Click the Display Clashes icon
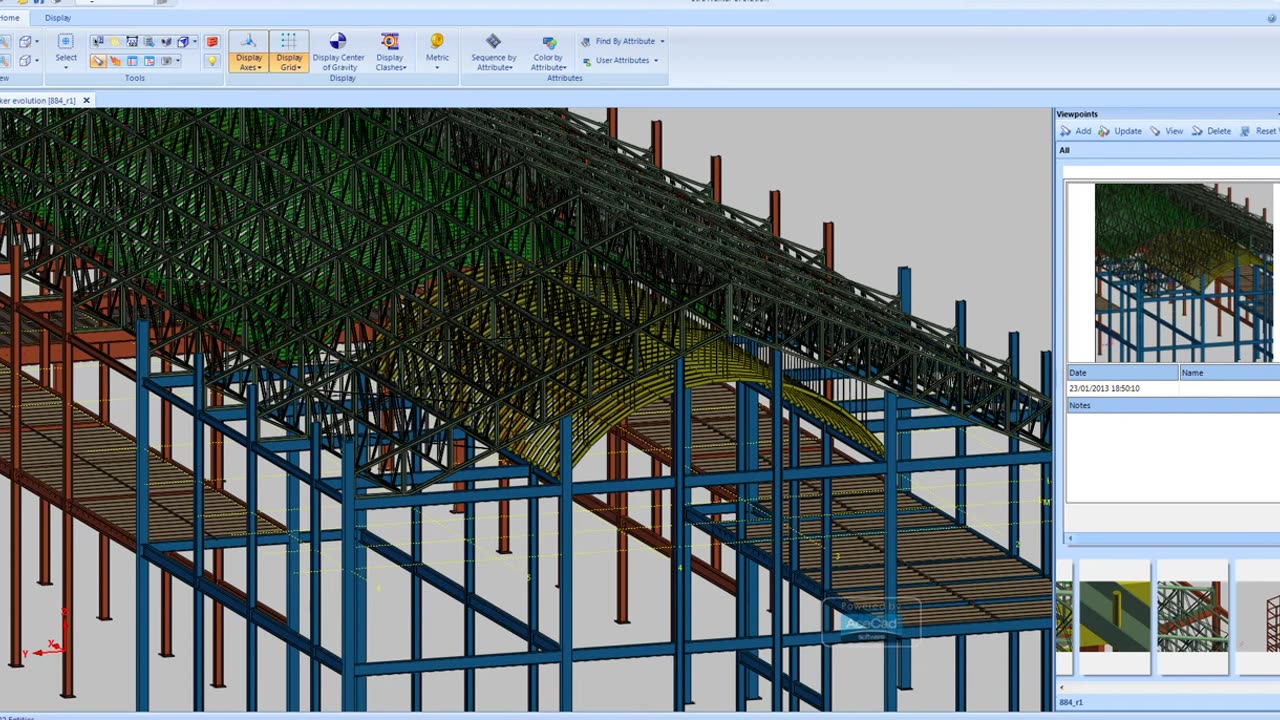This screenshot has height=720, width=1280. tap(390, 41)
